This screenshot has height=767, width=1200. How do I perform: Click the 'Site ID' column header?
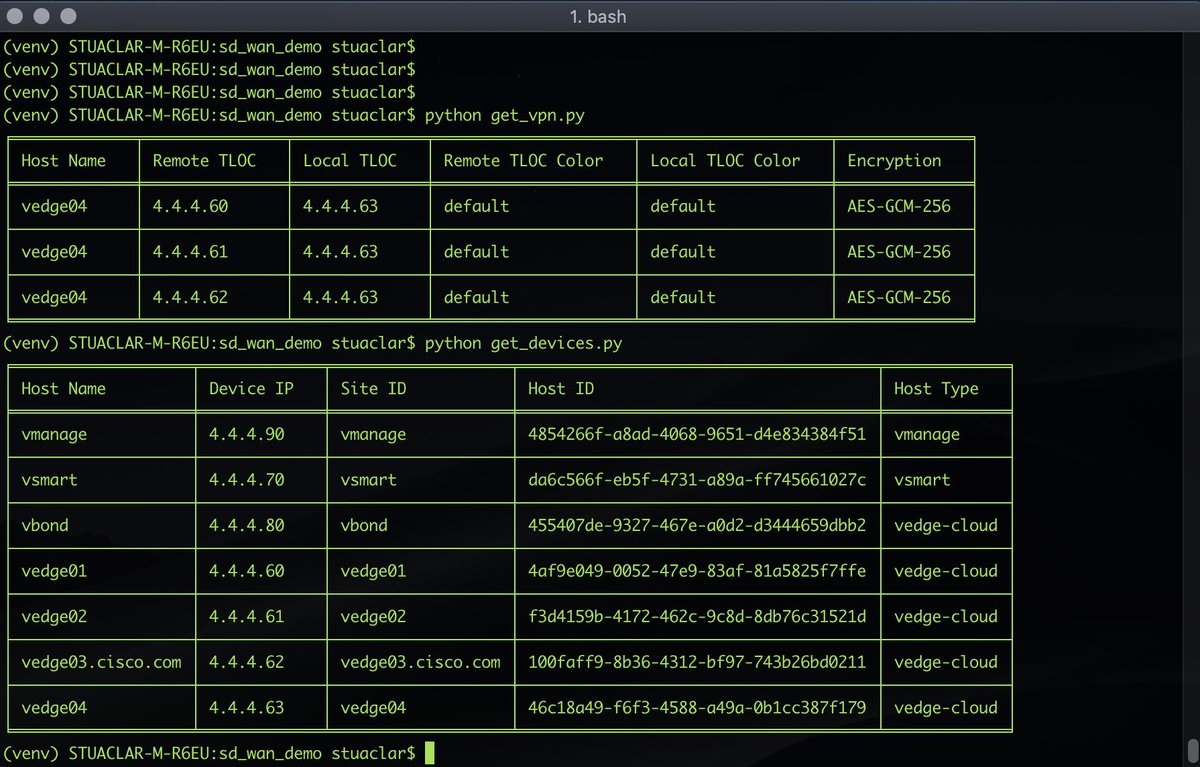(x=373, y=388)
